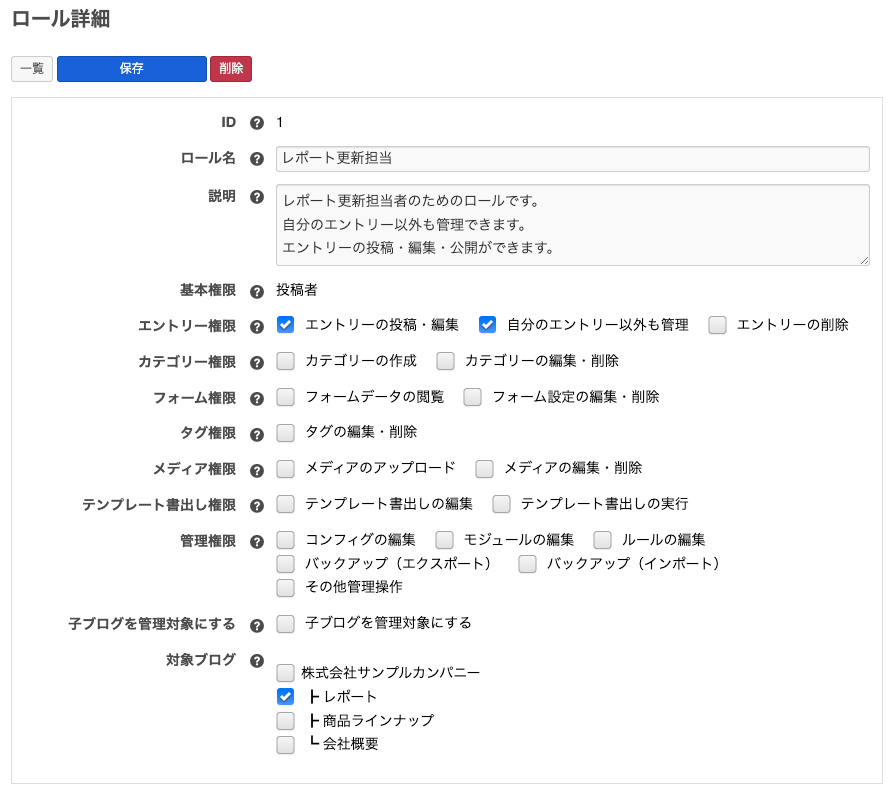Click the help icon beside ロール名
Screen dimensions: 894x797
pos(256,159)
